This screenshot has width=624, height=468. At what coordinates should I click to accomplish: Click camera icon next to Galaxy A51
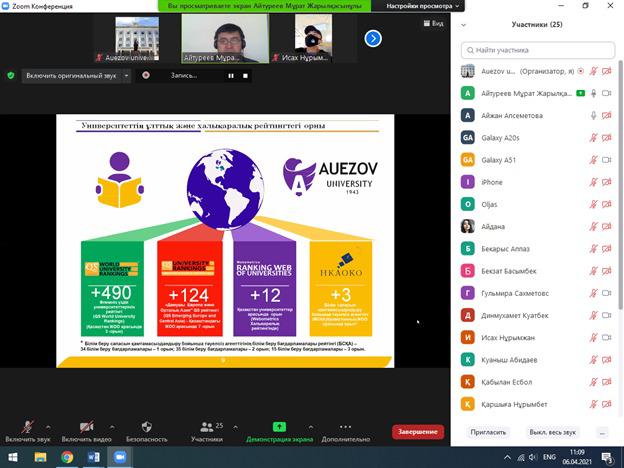click(x=606, y=160)
